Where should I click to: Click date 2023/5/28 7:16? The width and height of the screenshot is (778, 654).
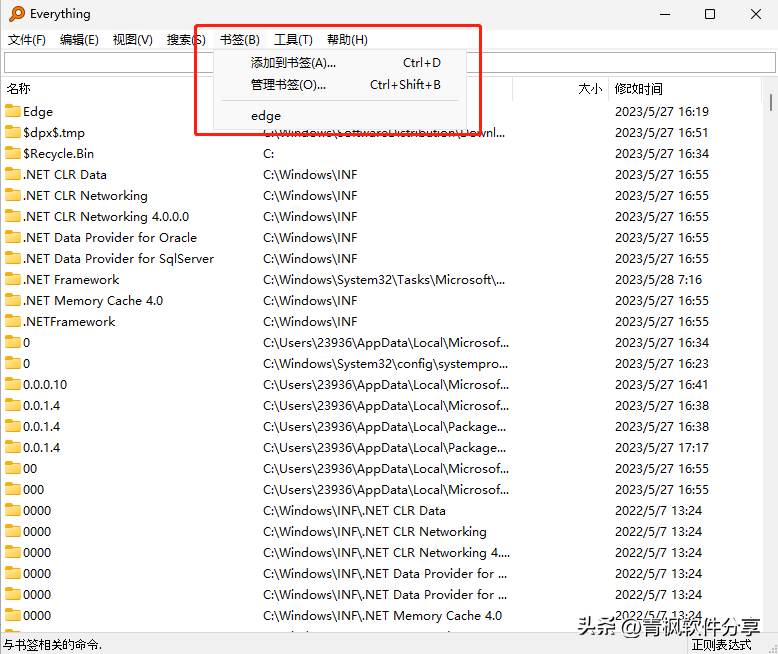pos(658,280)
